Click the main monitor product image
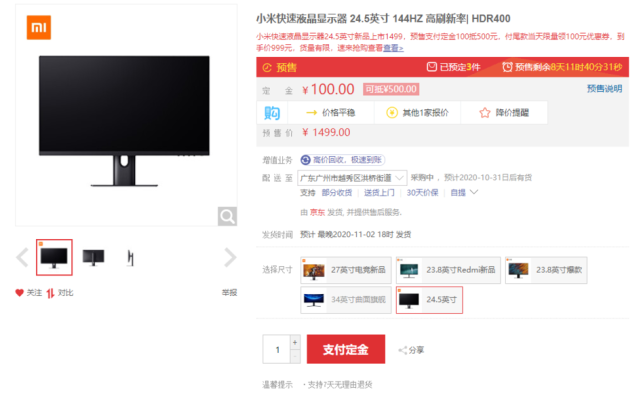 click(x=124, y=121)
